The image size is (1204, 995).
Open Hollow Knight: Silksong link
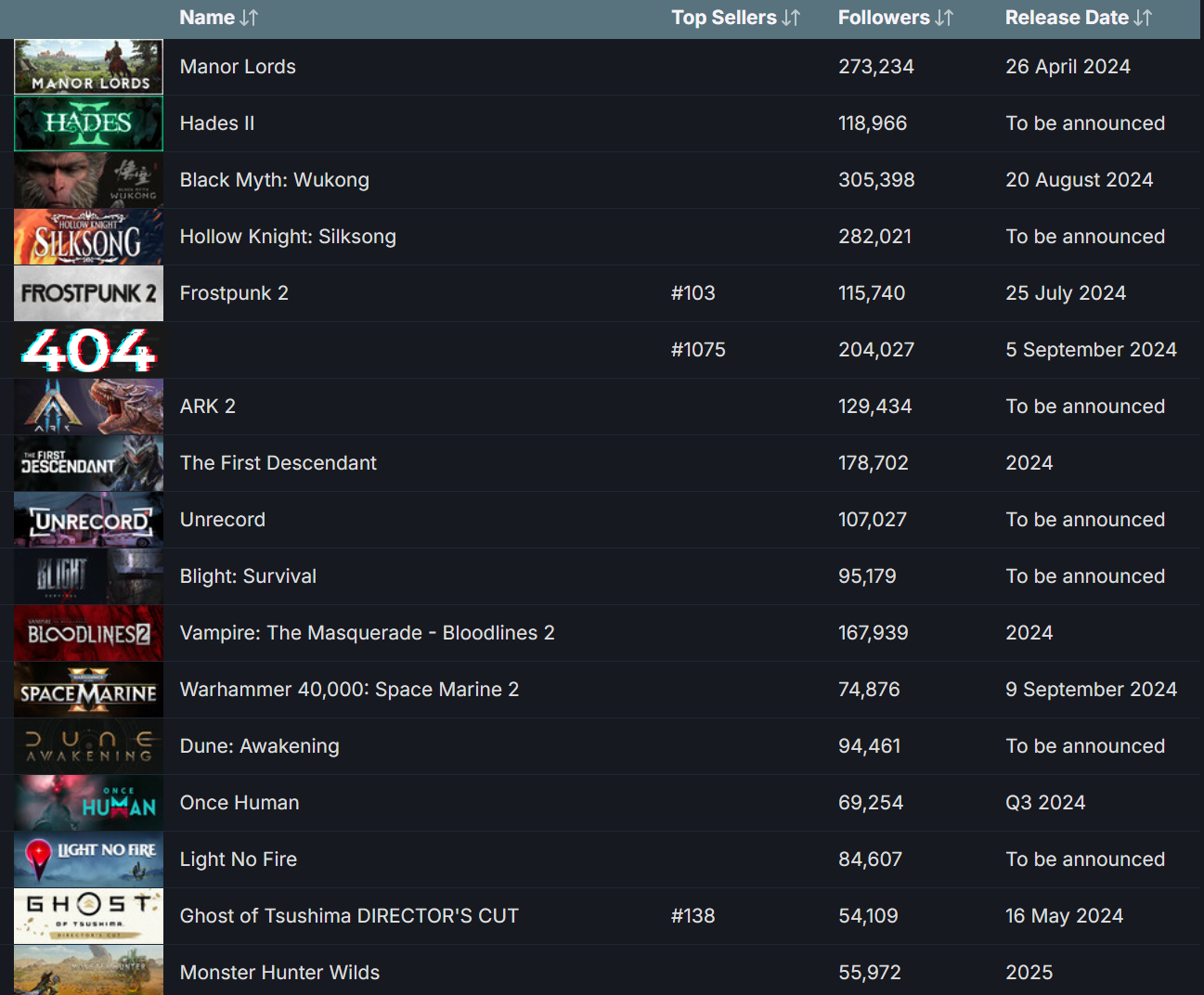pos(288,237)
